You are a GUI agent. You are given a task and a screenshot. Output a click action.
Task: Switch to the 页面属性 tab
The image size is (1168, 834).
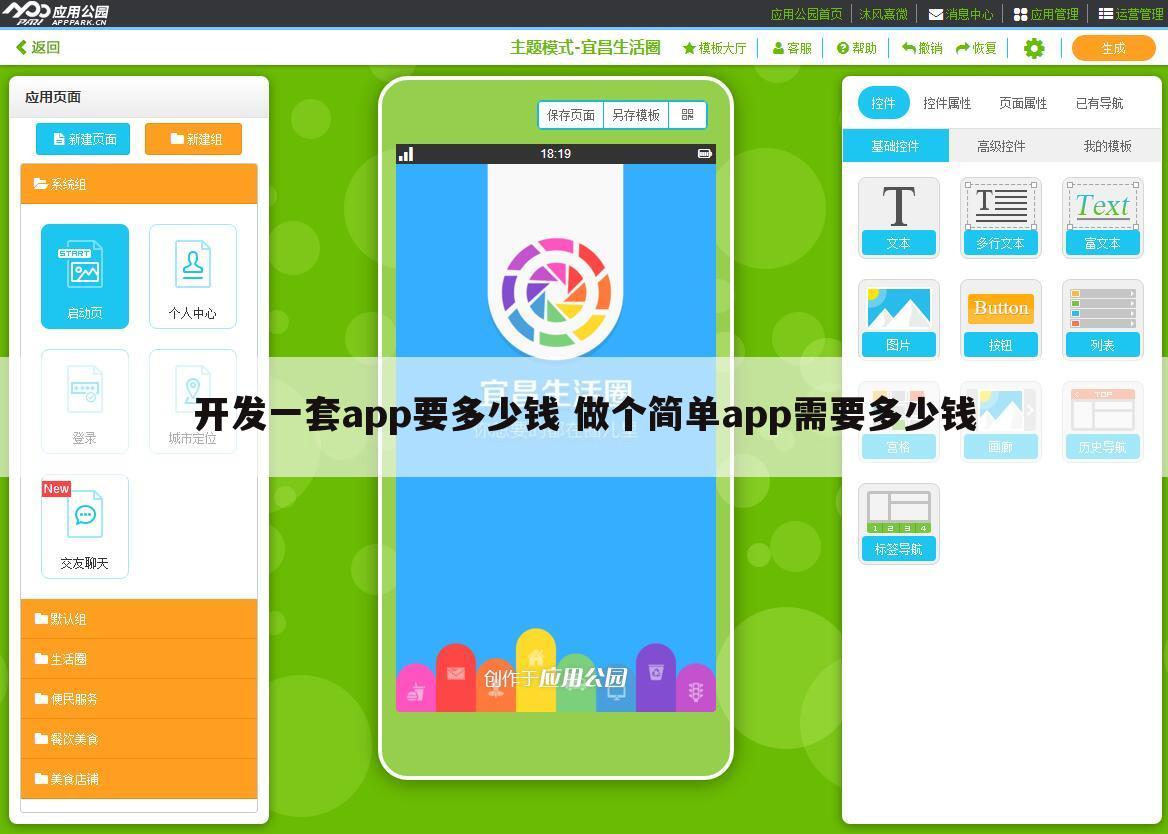[1023, 104]
